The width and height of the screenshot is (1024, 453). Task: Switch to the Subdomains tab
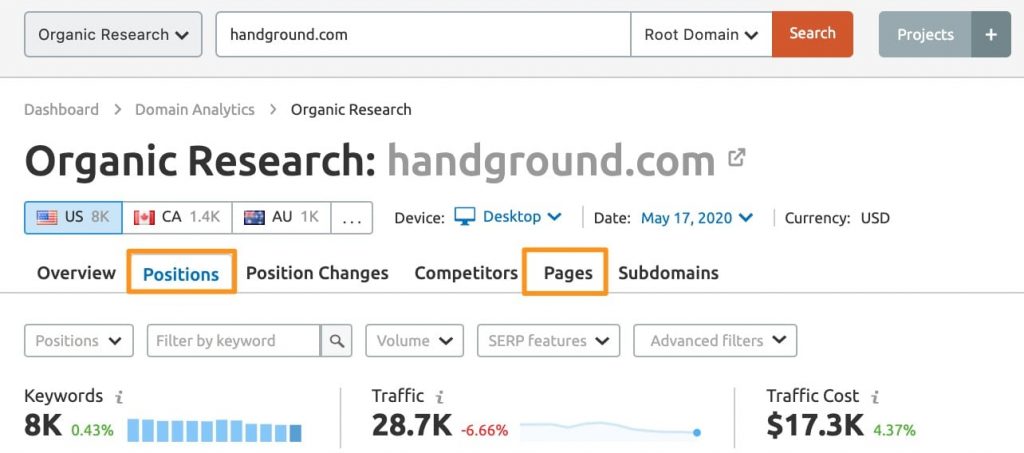[668, 273]
